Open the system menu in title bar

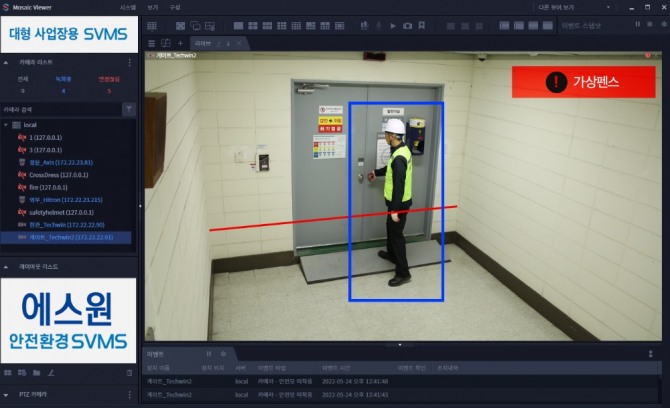(x=127, y=7)
